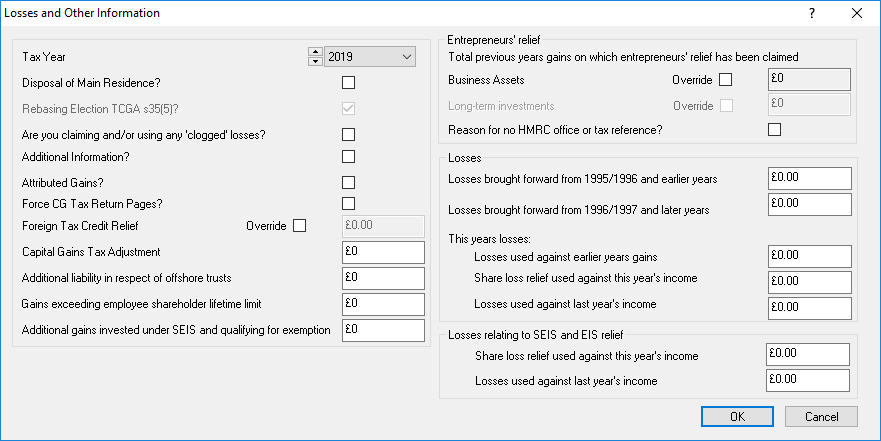Click Losses used against earlier years gains field
This screenshot has width=881, height=441.
(x=809, y=257)
